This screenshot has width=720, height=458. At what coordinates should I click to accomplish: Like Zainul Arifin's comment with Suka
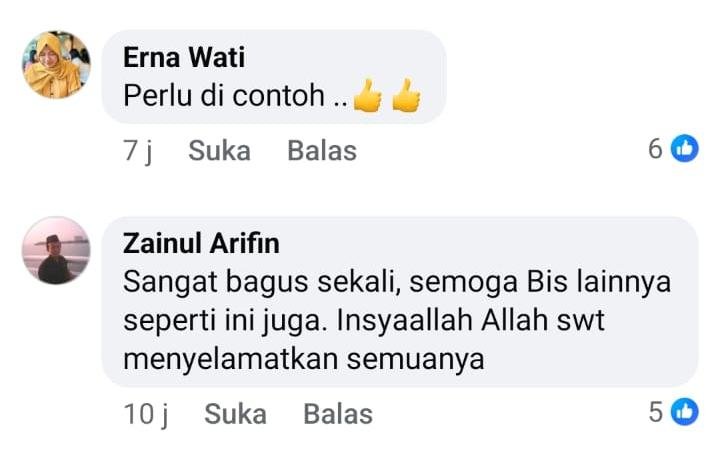(x=235, y=413)
